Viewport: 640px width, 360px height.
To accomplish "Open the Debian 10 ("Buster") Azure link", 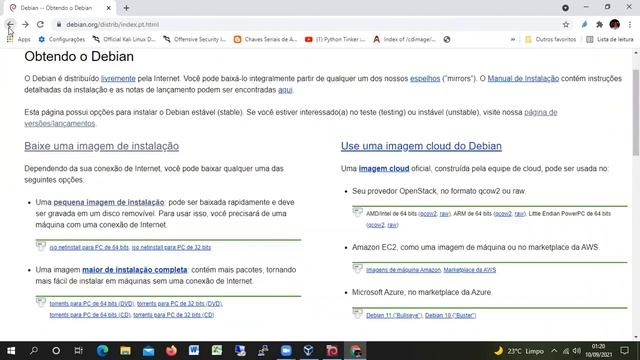I will pos(451,316).
